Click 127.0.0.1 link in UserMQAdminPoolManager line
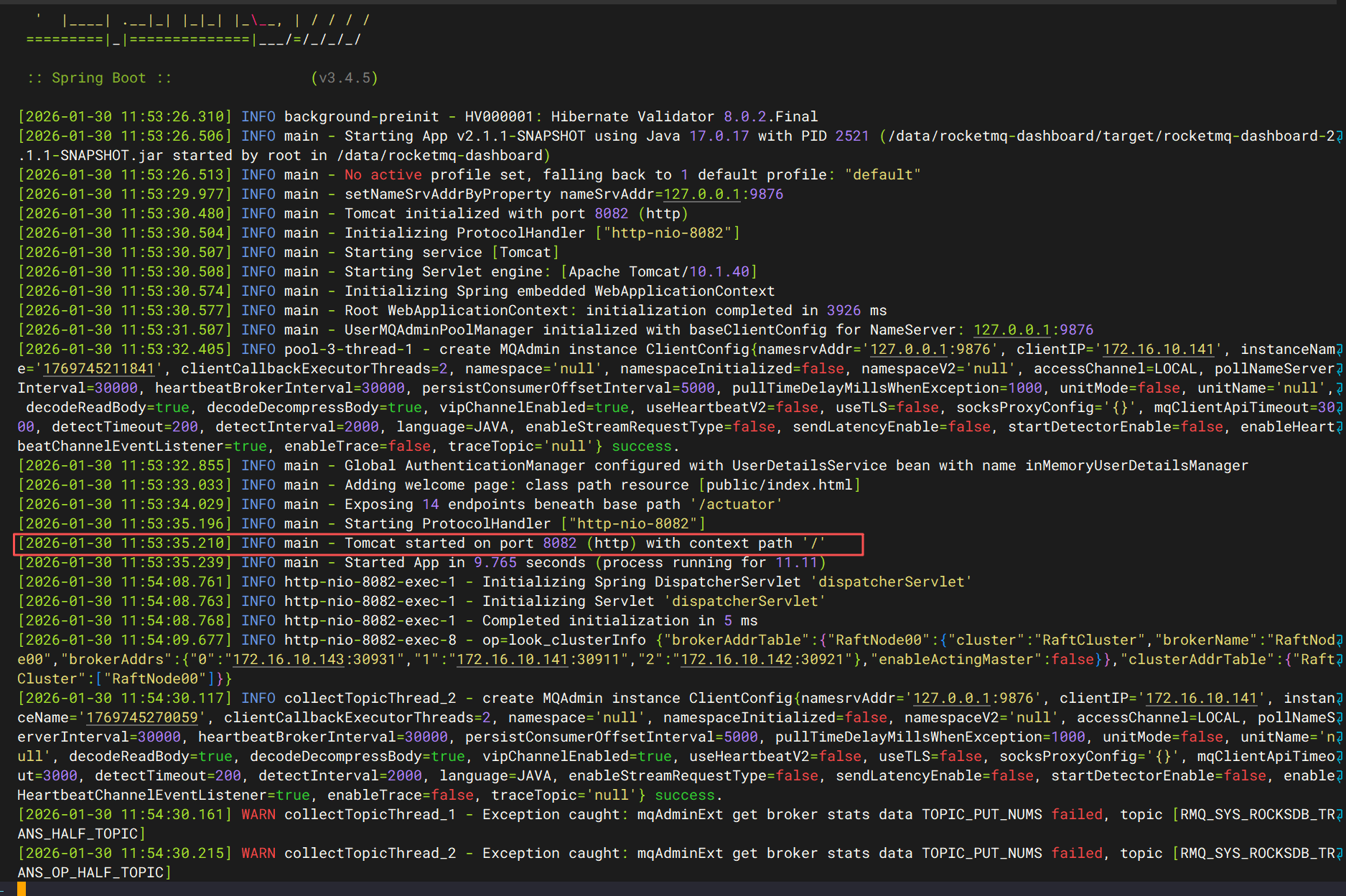The height and width of the screenshot is (896, 1346). click(x=1011, y=330)
